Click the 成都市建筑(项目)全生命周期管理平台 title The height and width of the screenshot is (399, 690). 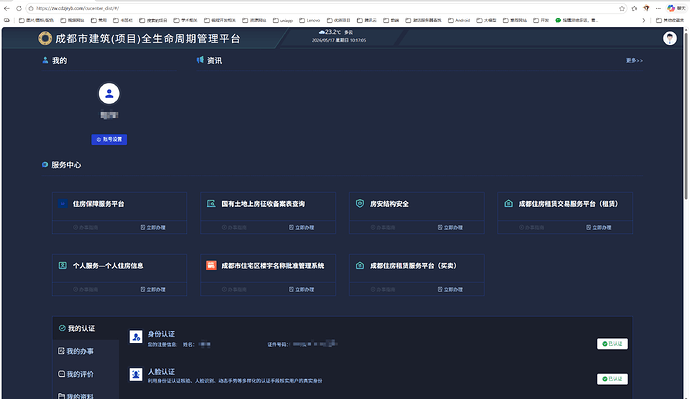(x=148, y=39)
